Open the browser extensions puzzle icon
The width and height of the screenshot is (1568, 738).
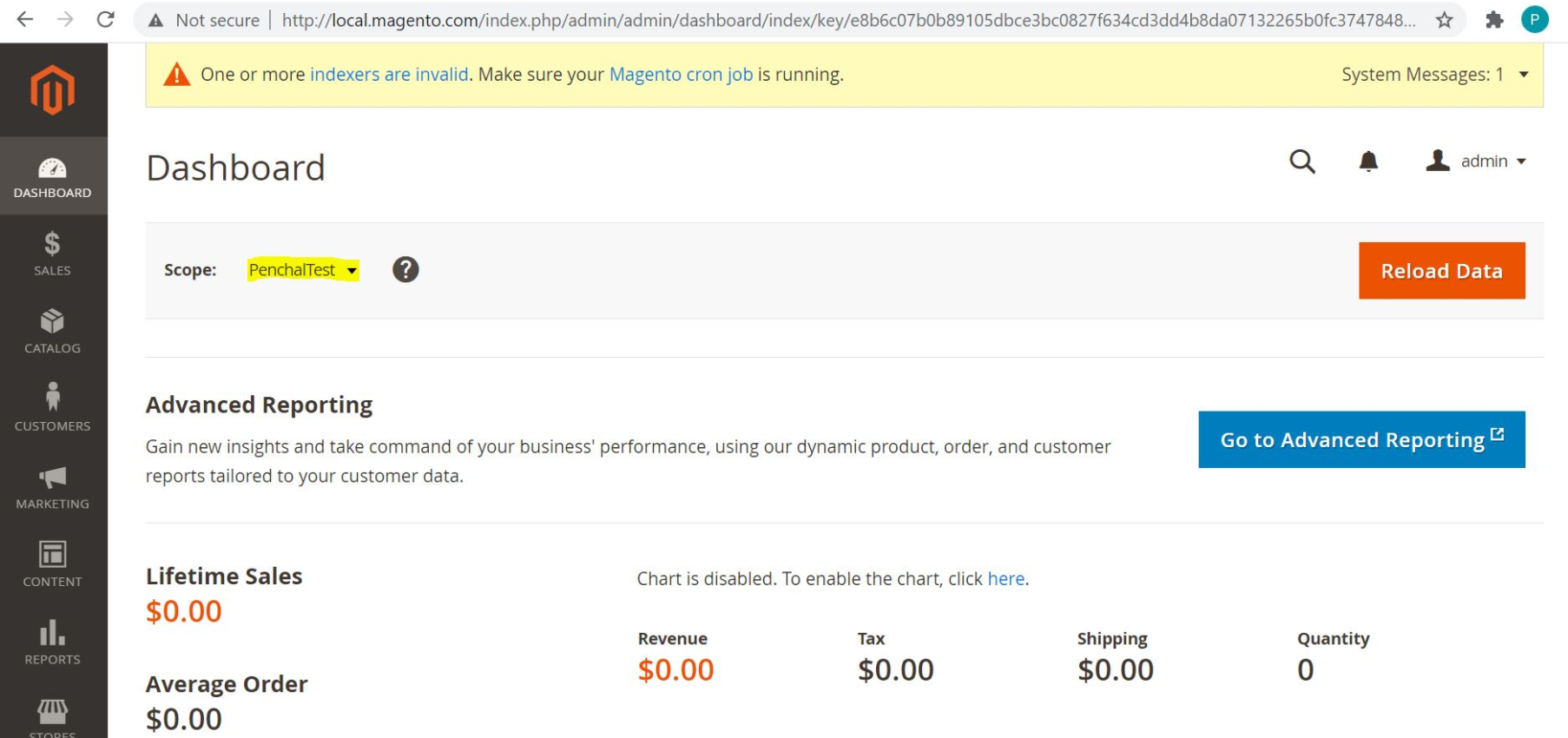click(1494, 20)
